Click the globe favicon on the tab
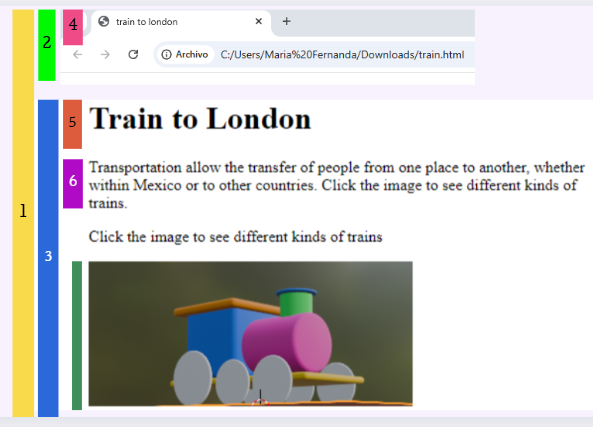Screen dimensions: 593x427 point(104,22)
